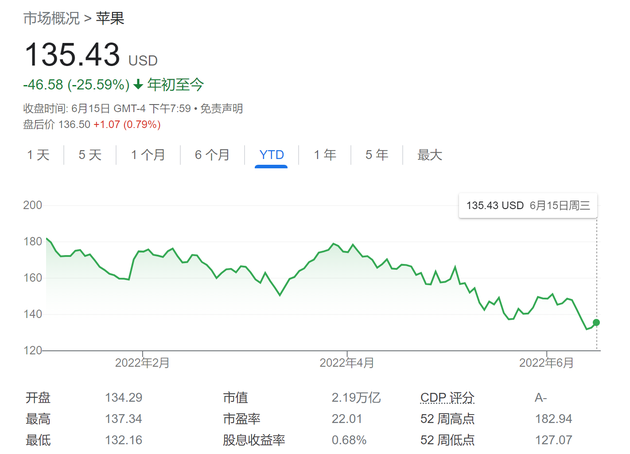This screenshot has width=630, height=454.
Task: Click the 120 y-axis label
Action: coord(33,350)
